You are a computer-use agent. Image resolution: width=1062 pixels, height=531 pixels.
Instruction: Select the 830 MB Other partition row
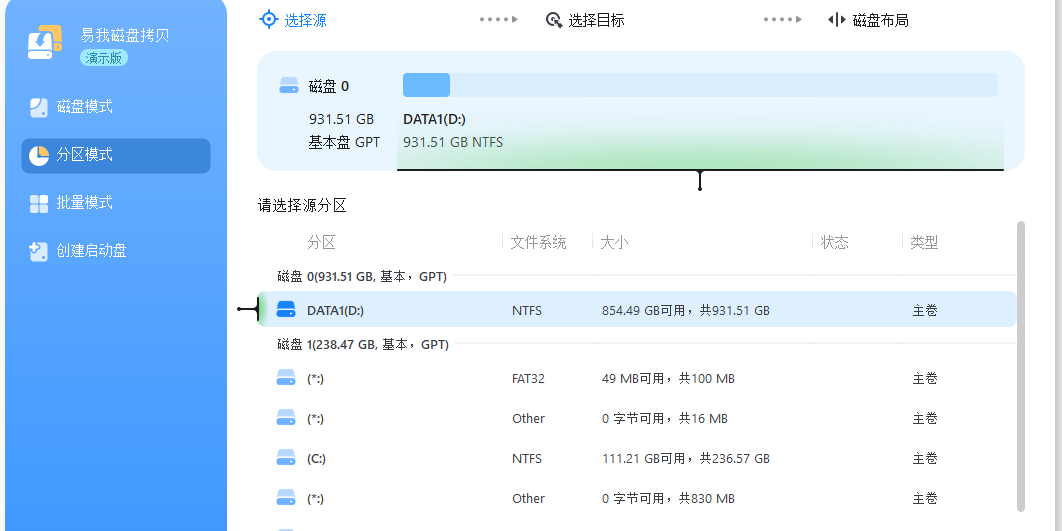coord(636,498)
